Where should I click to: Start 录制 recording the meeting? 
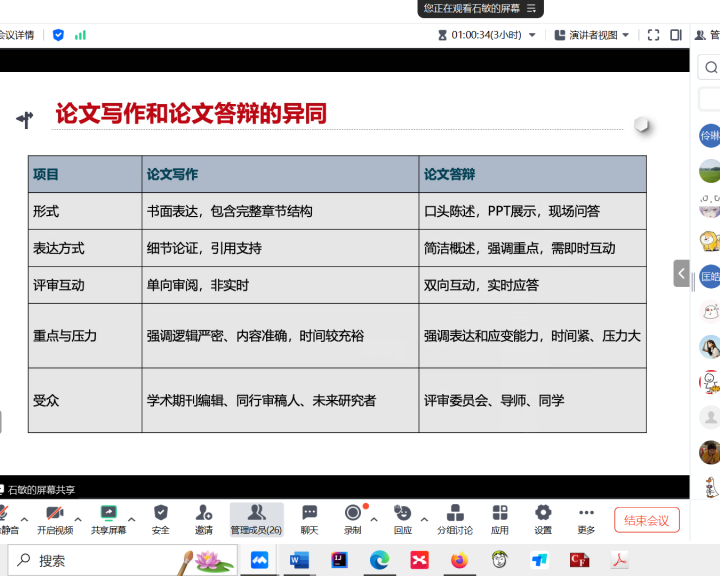pyautogui.click(x=353, y=519)
